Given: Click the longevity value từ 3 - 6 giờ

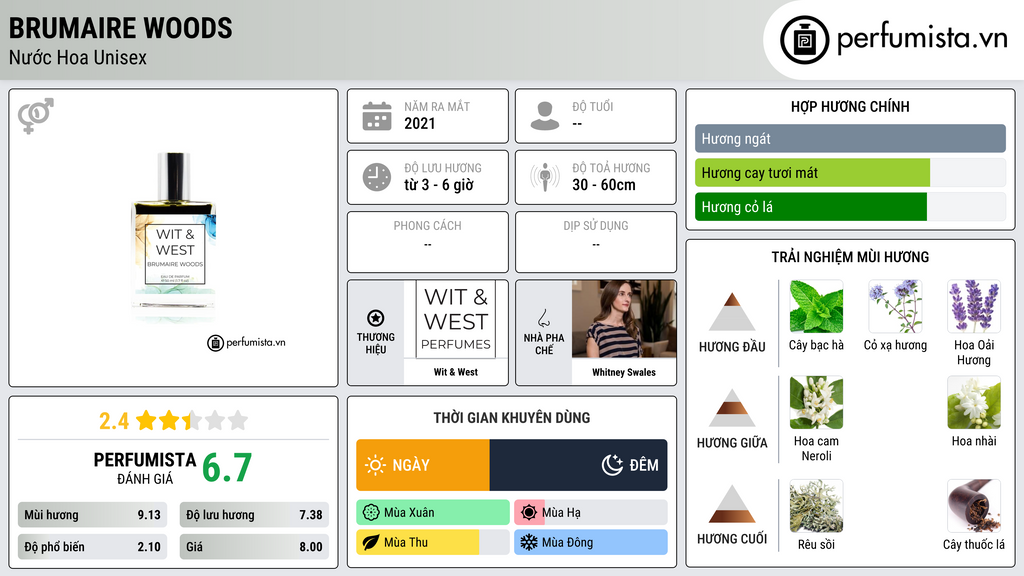Looking at the screenshot, I should (x=439, y=185).
